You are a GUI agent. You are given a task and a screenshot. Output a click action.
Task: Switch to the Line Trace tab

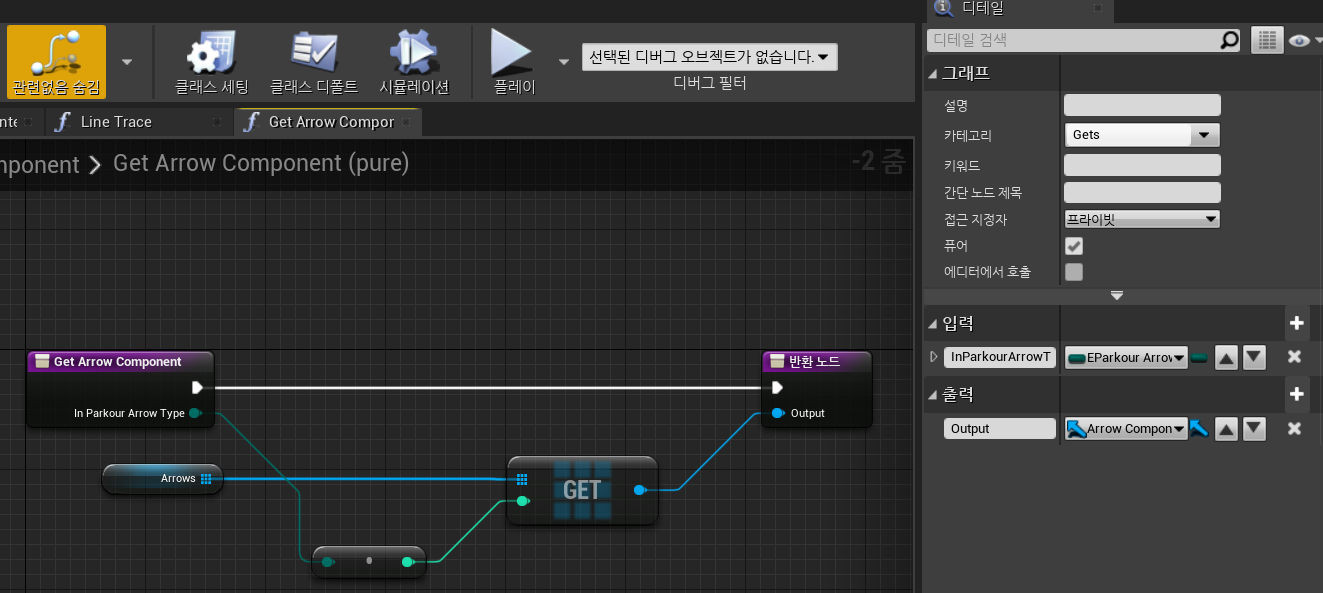point(116,122)
